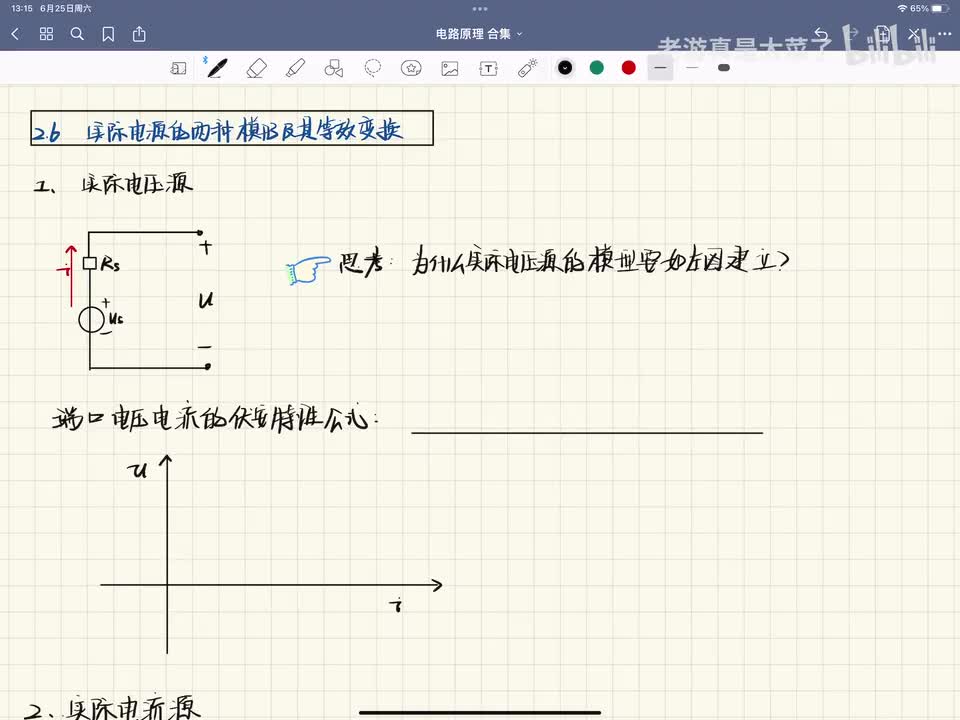The image size is (960, 720).
Task: Select the Pen tool
Action: (x=217, y=68)
